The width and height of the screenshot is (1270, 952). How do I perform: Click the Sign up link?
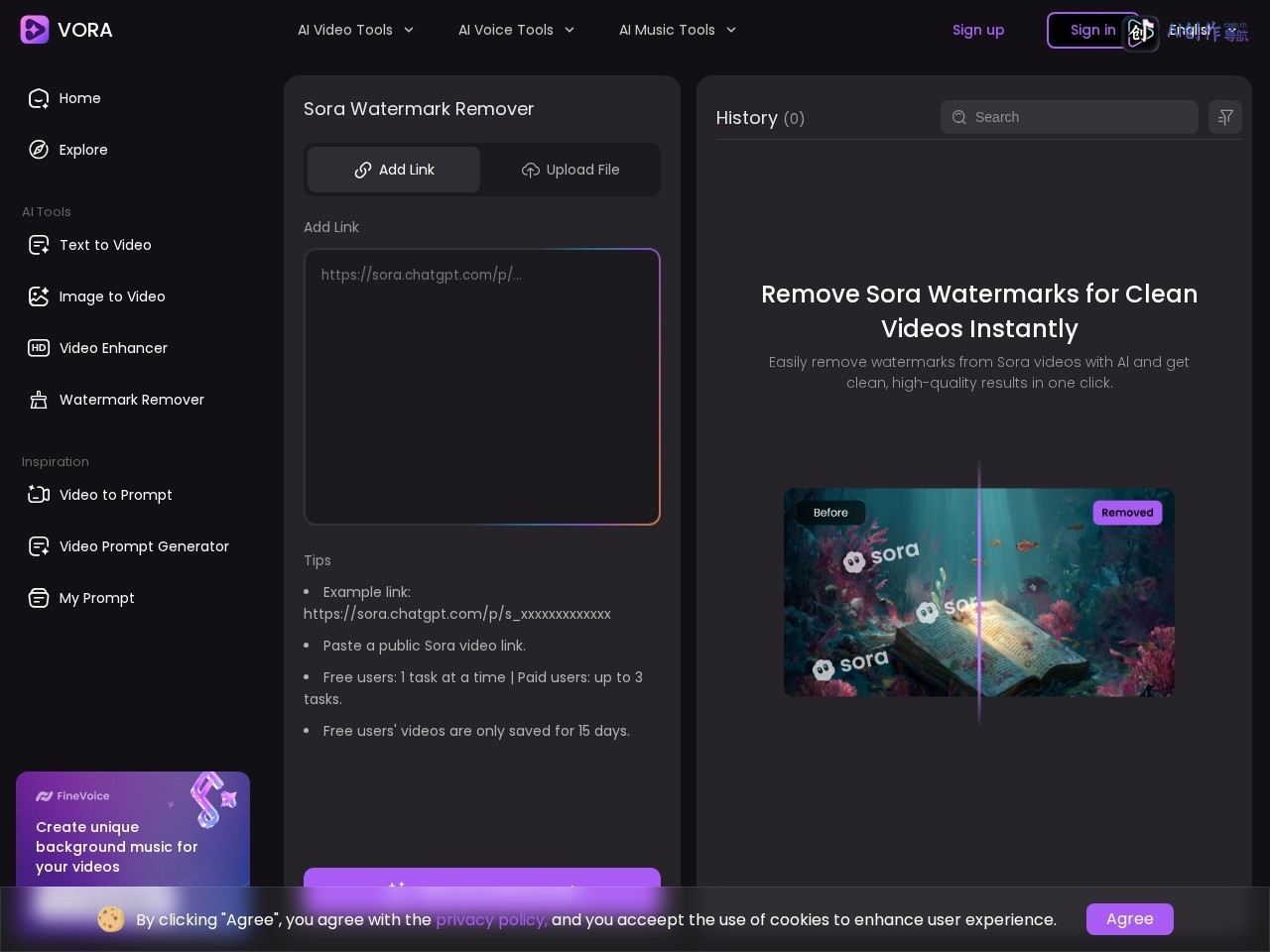pyautogui.click(x=978, y=30)
